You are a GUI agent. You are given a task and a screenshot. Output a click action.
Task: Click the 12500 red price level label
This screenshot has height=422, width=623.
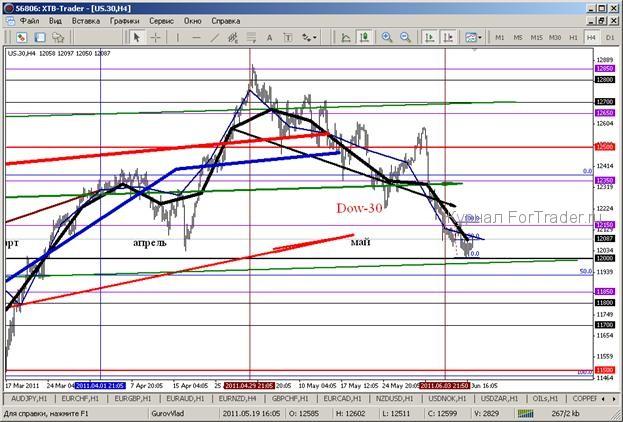click(x=605, y=147)
